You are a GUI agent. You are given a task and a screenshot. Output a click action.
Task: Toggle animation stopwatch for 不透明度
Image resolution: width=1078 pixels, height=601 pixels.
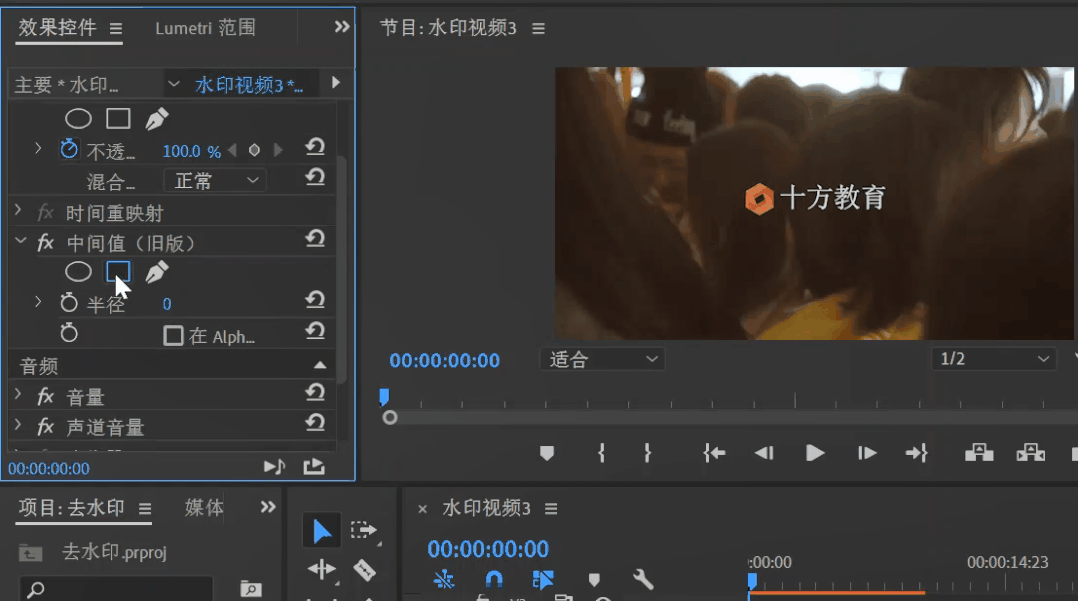[x=69, y=149]
